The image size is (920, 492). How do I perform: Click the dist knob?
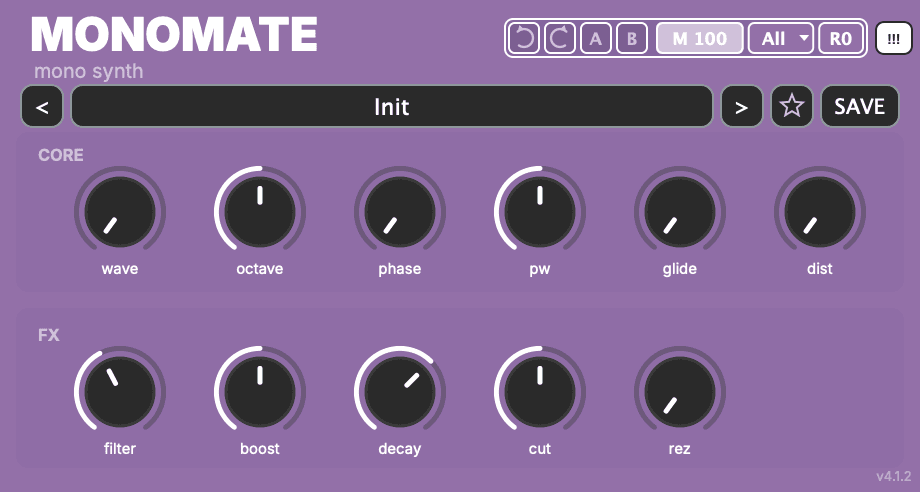(820, 212)
